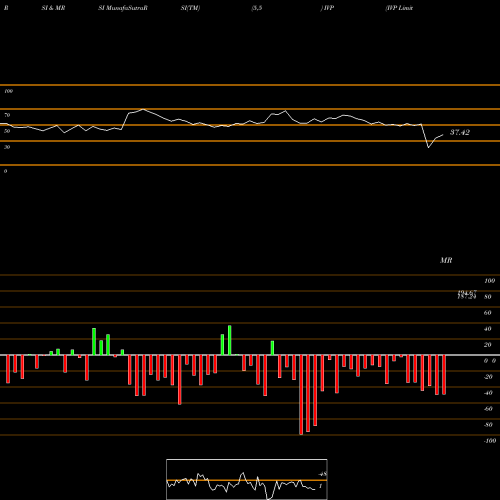This screenshot has width=500, height=500.
Task: Open the mini overview chart thumbnail
Action: (247, 479)
